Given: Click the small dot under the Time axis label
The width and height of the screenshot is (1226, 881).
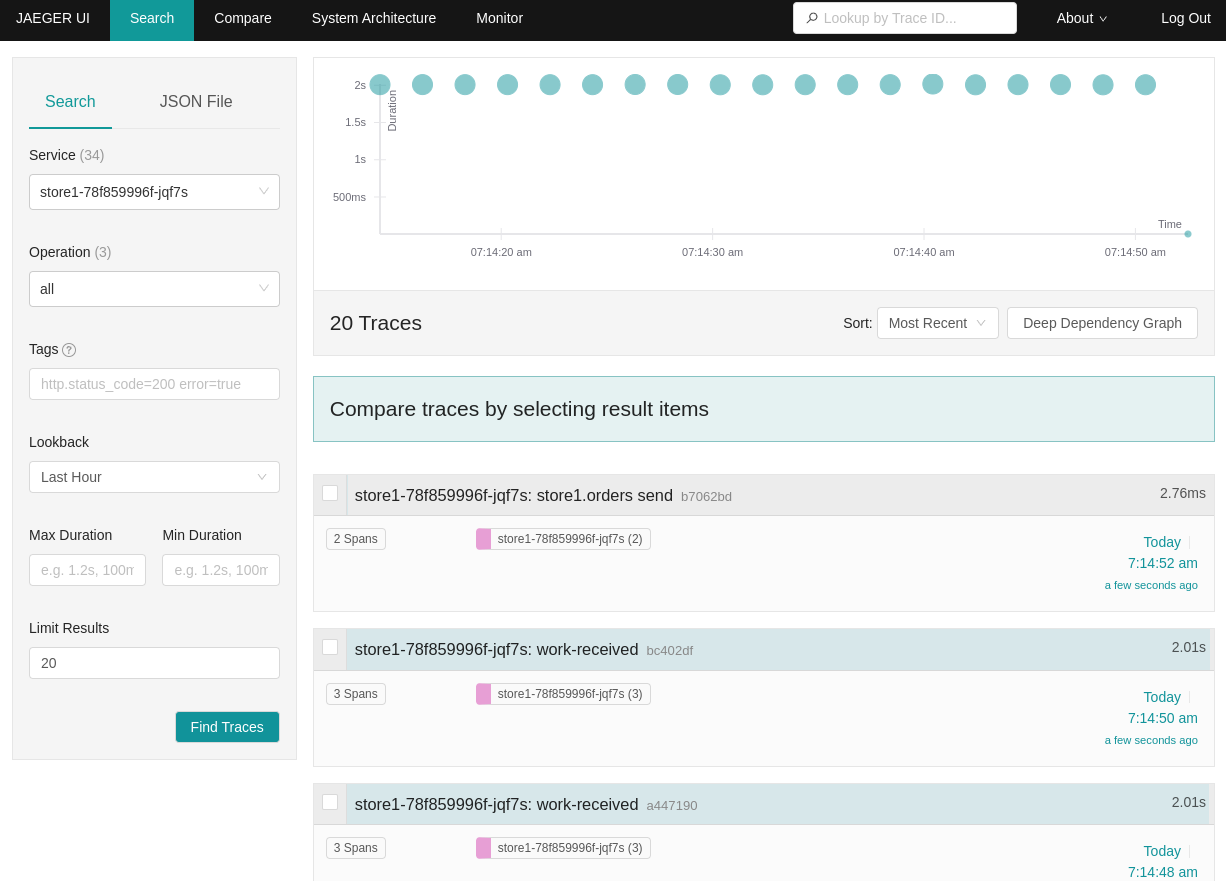Looking at the screenshot, I should point(1188,234).
